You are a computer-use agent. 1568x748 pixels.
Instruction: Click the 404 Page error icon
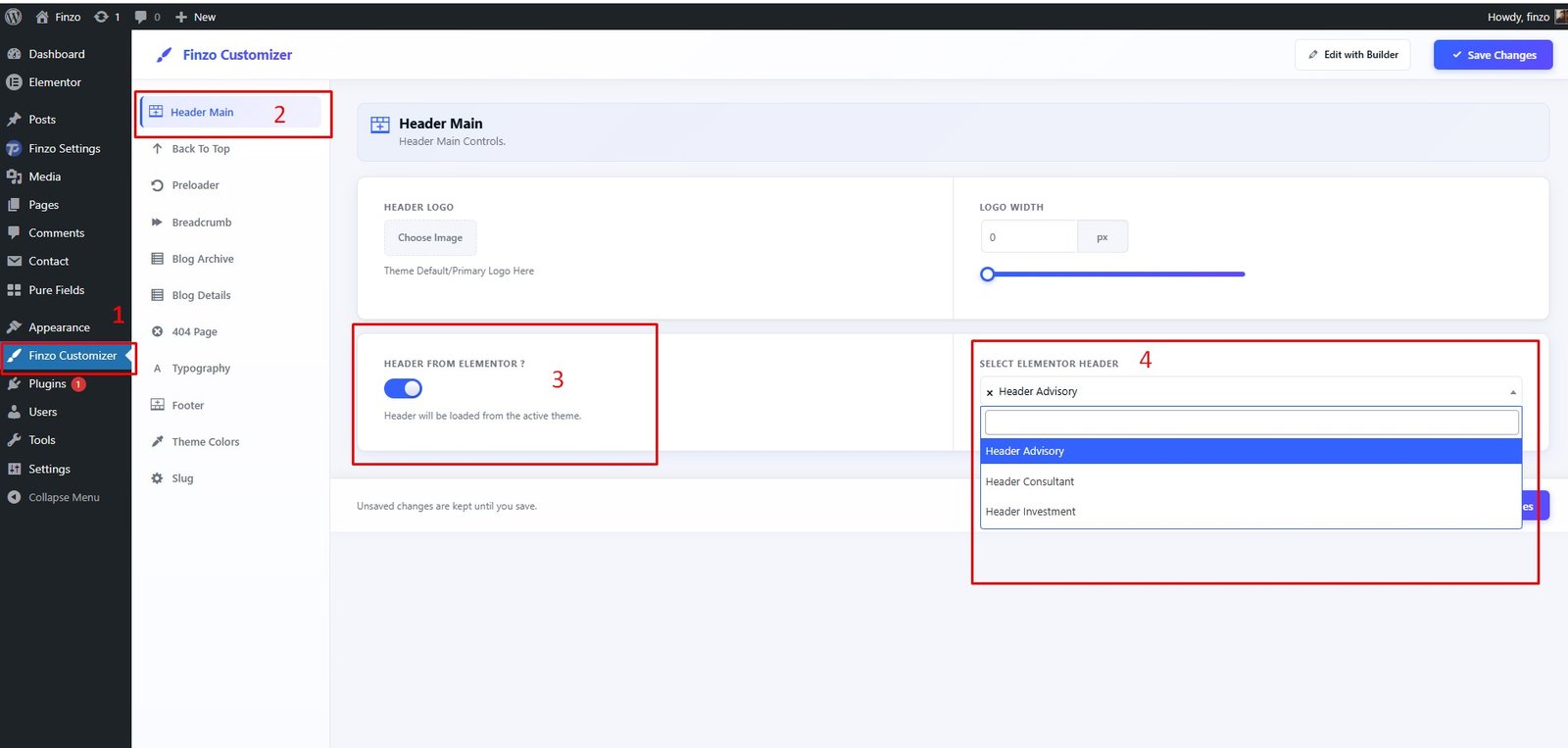click(x=157, y=331)
